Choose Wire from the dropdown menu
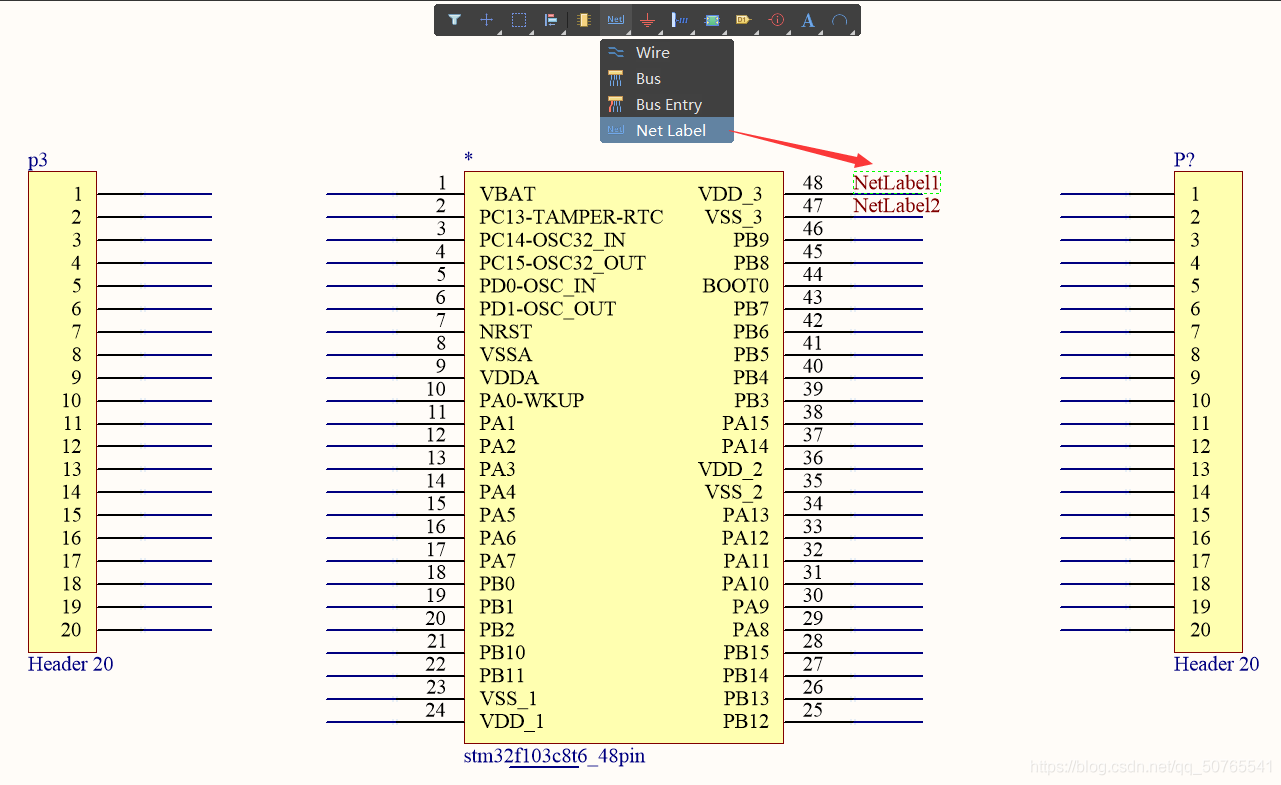This screenshot has width=1281, height=785. [667, 53]
